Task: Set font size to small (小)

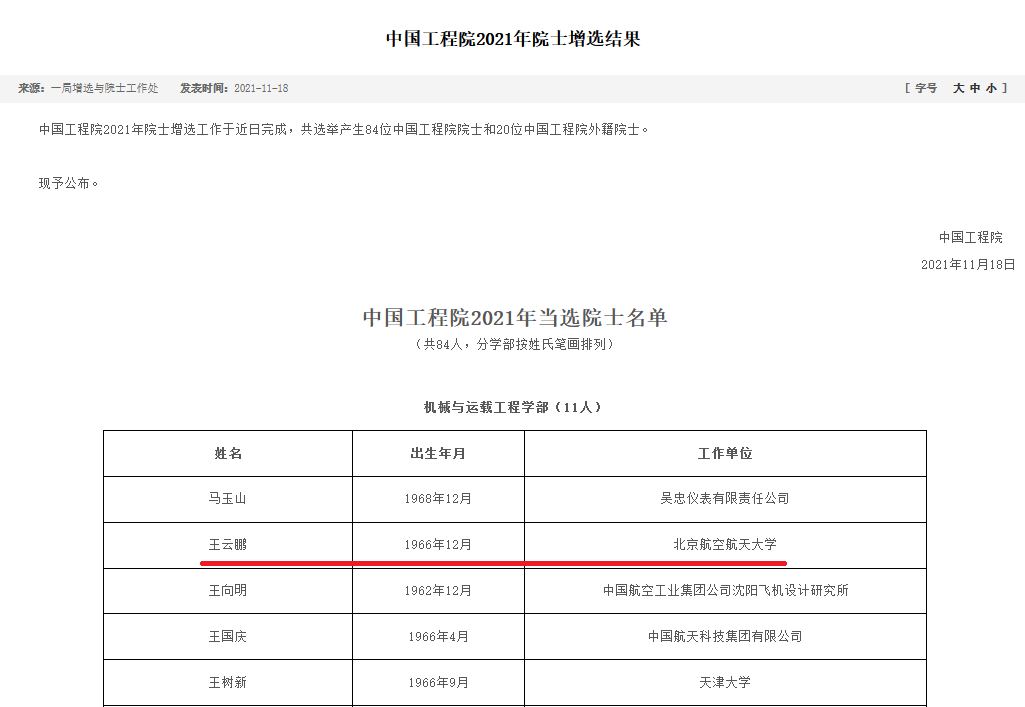Action: [991, 88]
